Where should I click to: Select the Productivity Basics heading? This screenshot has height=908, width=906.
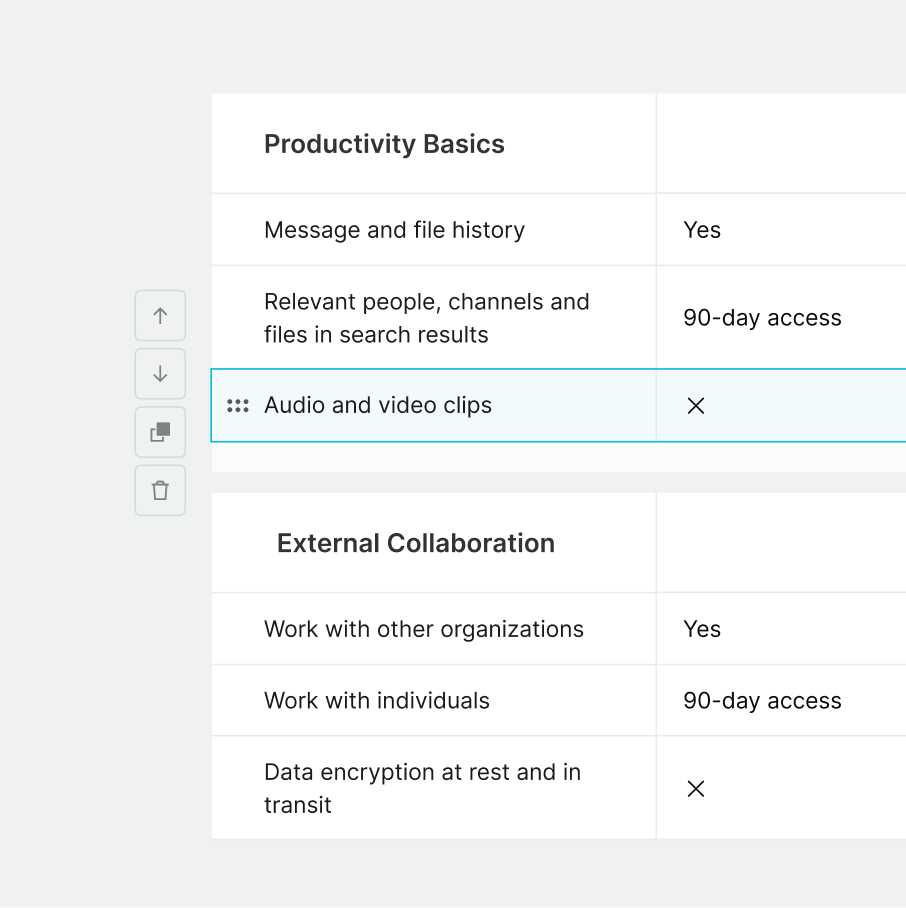(x=384, y=144)
